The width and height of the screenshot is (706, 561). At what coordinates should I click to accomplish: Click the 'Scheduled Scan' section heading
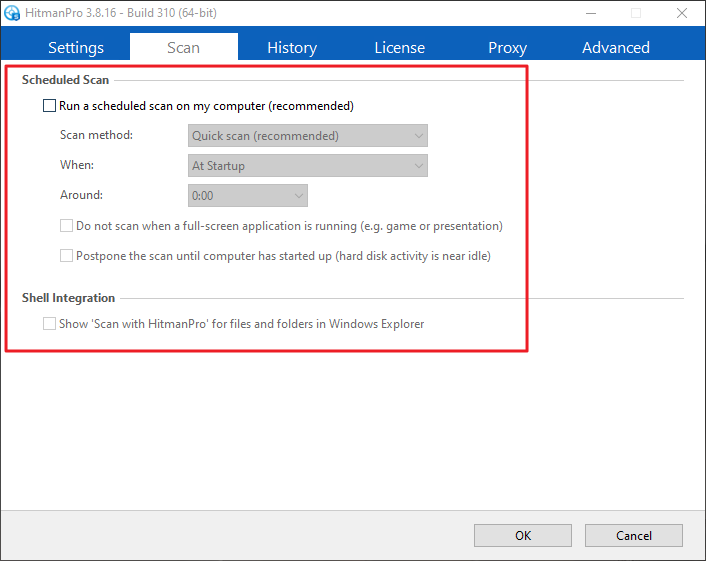click(x=65, y=80)
